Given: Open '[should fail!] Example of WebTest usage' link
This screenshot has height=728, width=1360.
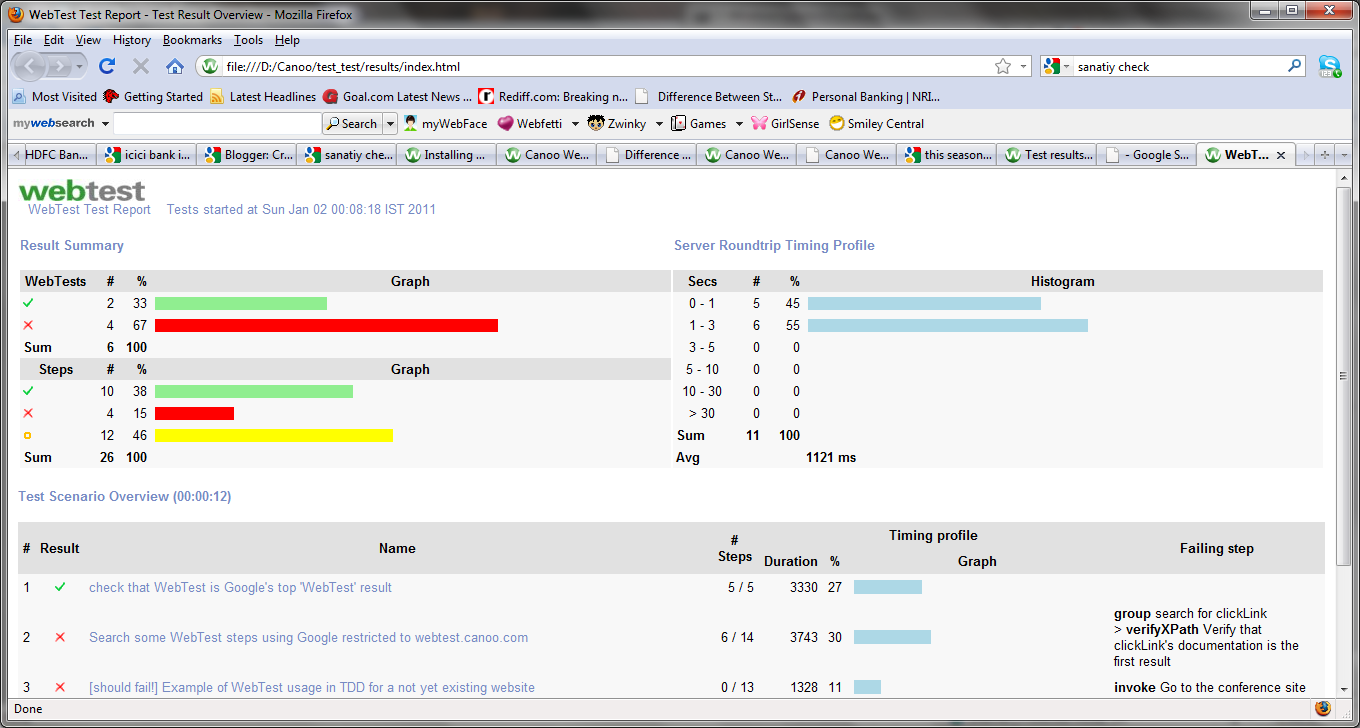Looking at the screenshot, I should coord(312,687).
